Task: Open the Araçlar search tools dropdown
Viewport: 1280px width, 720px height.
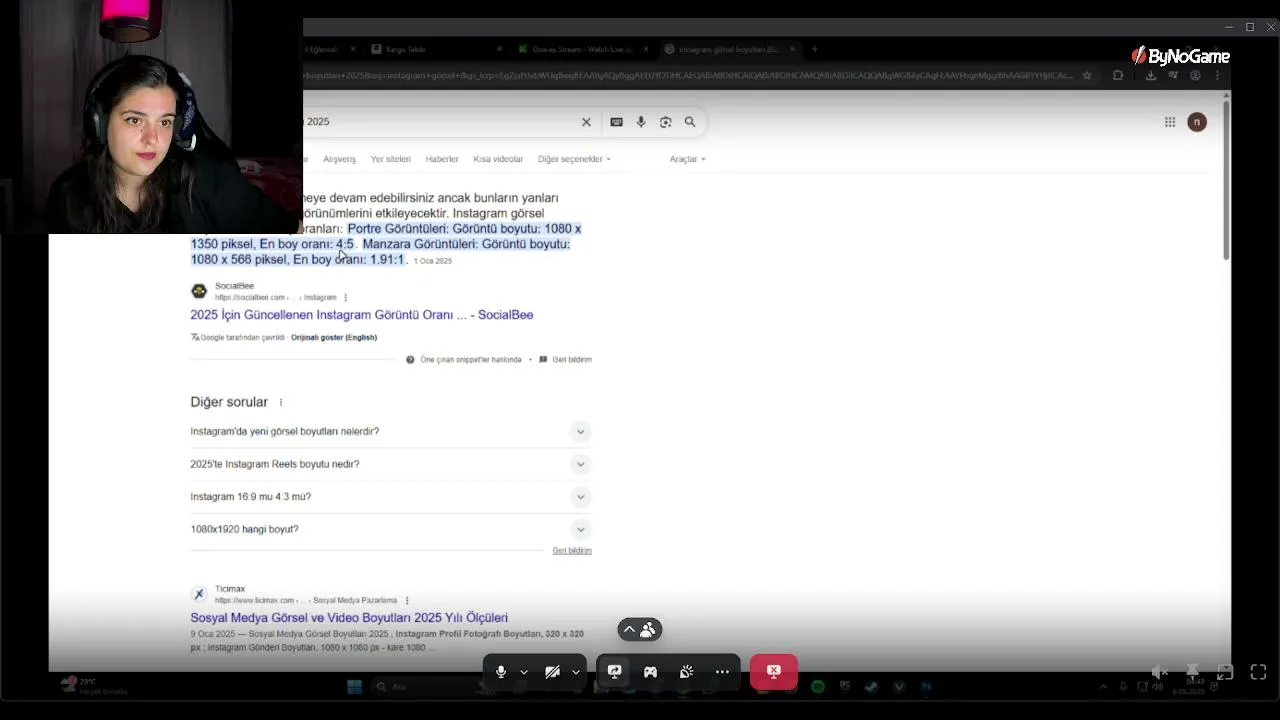Action: (688, 159)
